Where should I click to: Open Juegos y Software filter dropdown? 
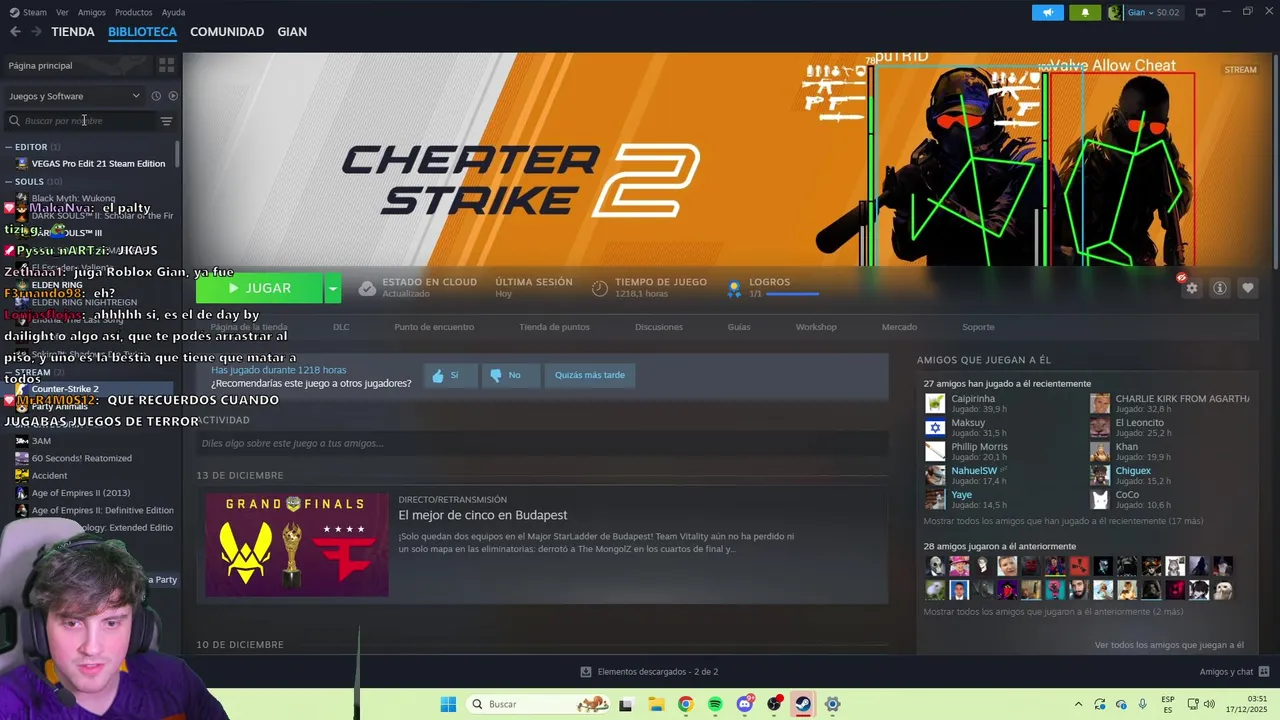[75, 96]
